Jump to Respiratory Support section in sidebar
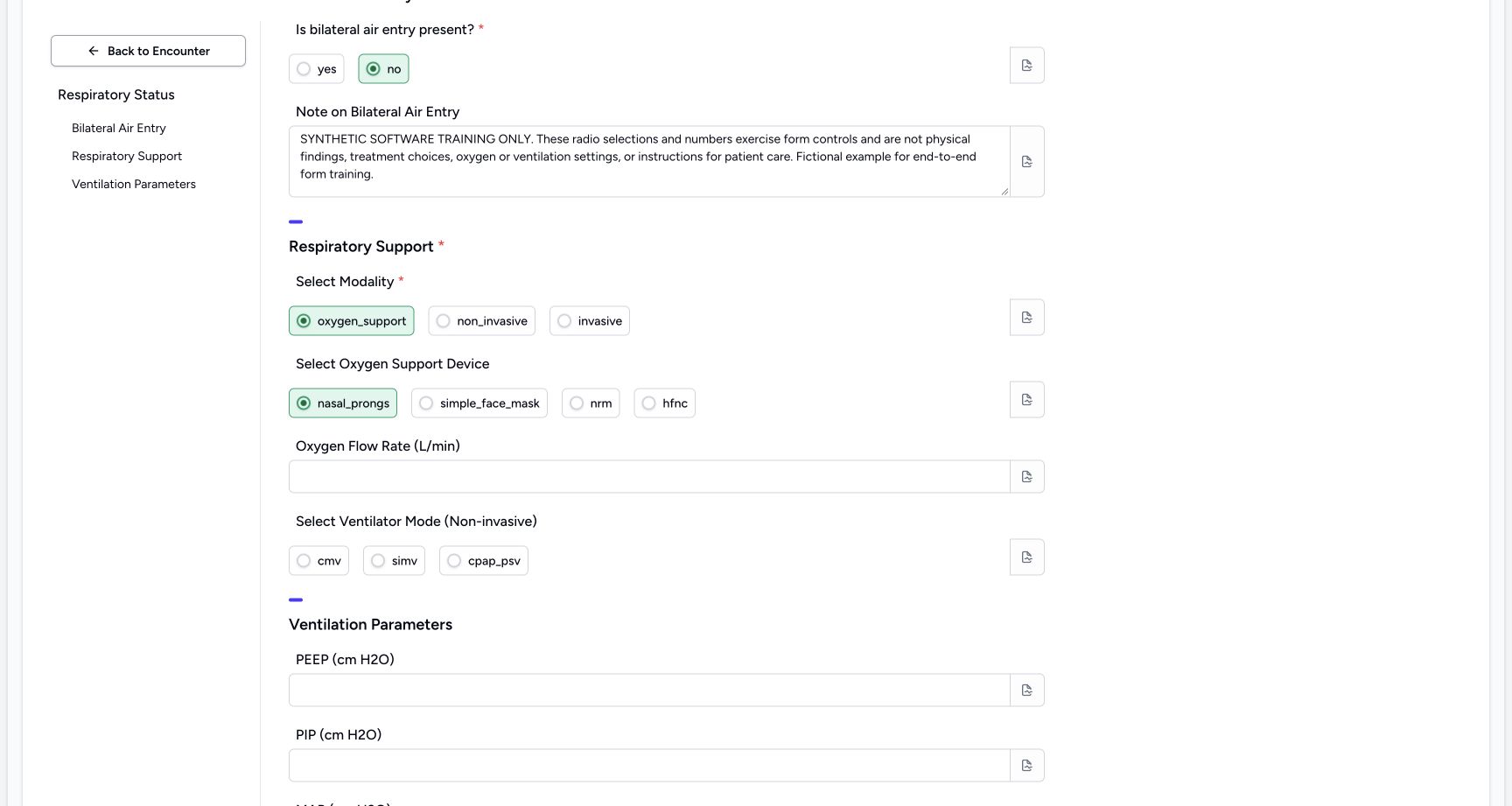This screenshot has width=1512, height=806. 127,156
